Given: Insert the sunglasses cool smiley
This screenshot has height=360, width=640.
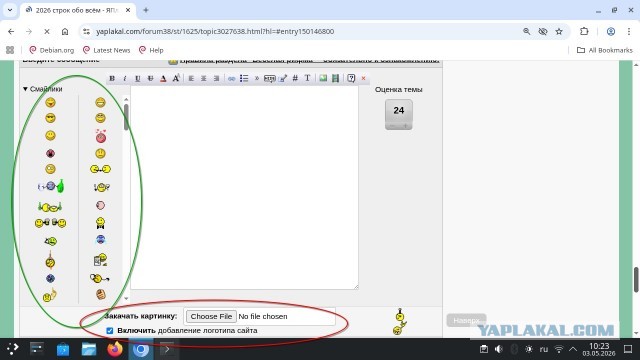Looking at the screenshot, I should click(x=50, y=118).
